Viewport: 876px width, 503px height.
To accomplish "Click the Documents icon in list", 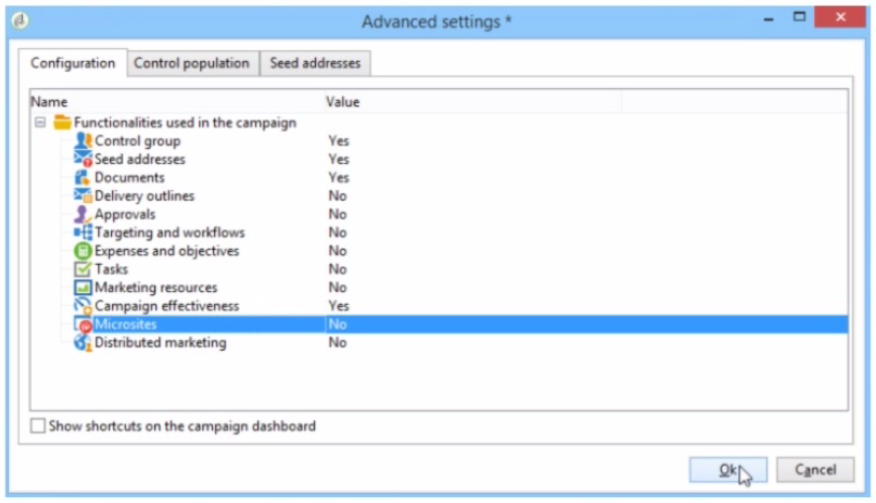I will click(83, 178).
